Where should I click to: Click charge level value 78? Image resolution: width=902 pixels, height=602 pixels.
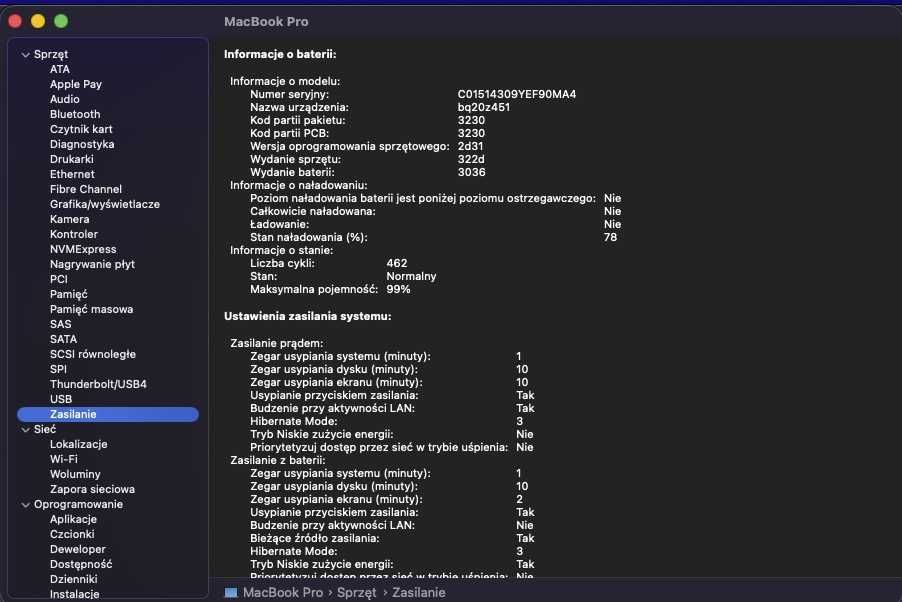point(610,237)
